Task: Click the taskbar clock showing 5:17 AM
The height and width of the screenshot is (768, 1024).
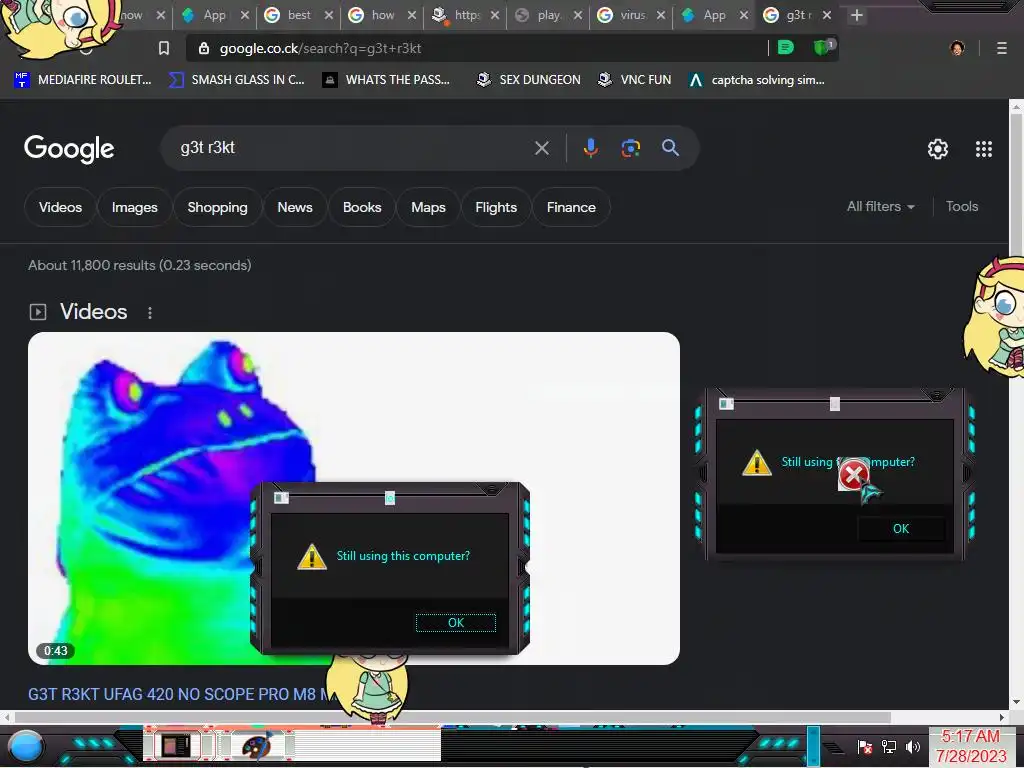Action: (x=970, y=746)
